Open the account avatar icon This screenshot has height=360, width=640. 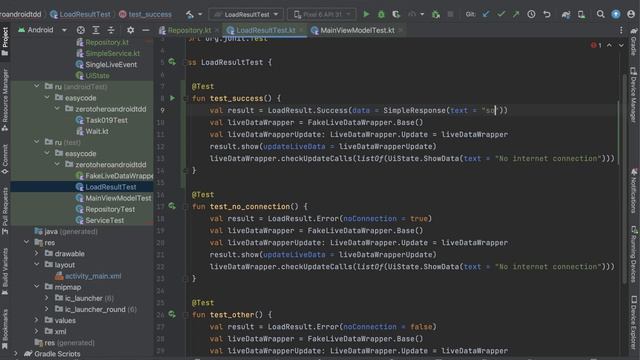(631, 14)
